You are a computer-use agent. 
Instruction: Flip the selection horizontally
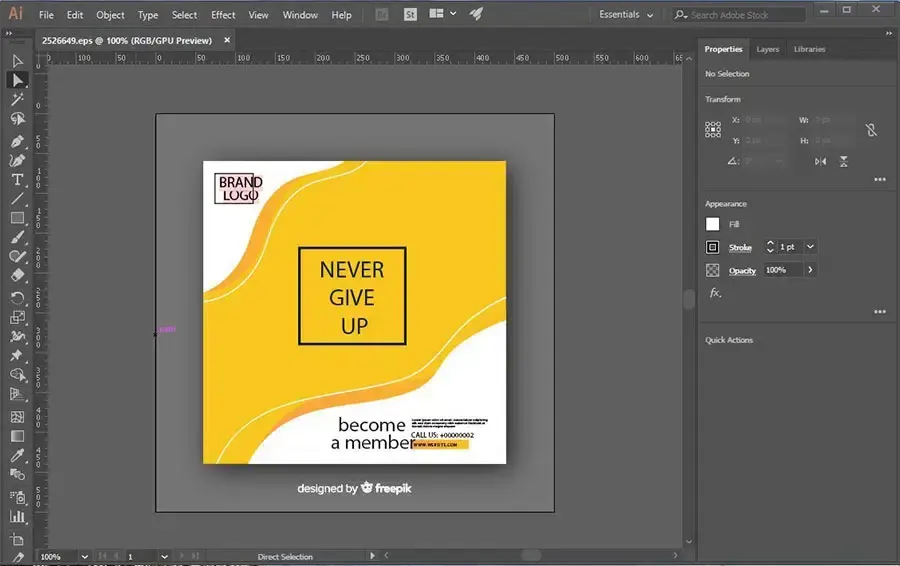pos(820,162)
